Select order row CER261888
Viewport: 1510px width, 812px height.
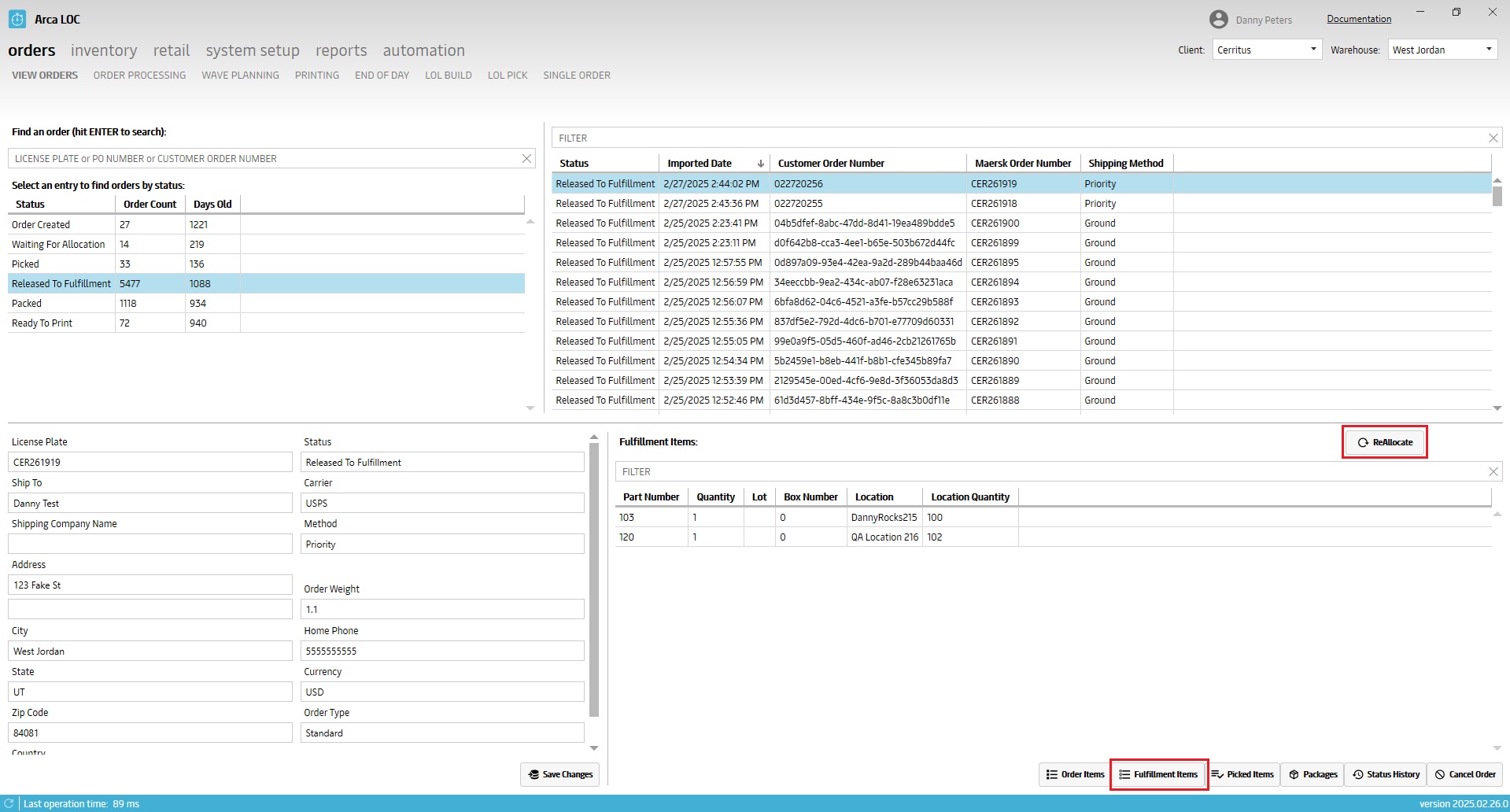[1021, 400]
